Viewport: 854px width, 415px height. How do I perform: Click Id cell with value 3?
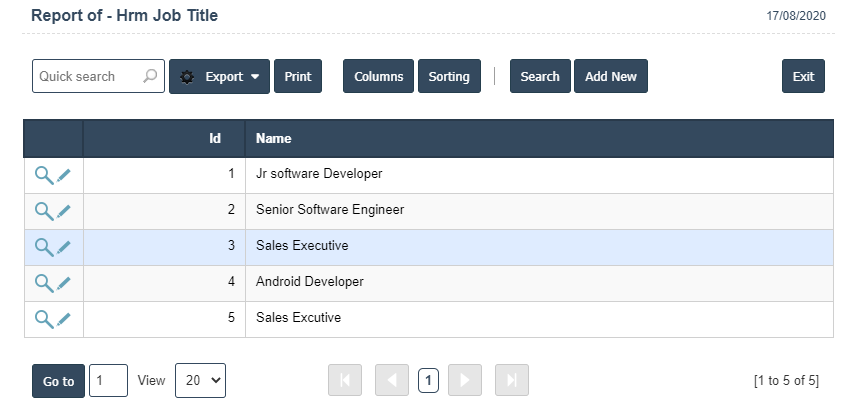tap(164, 247)
